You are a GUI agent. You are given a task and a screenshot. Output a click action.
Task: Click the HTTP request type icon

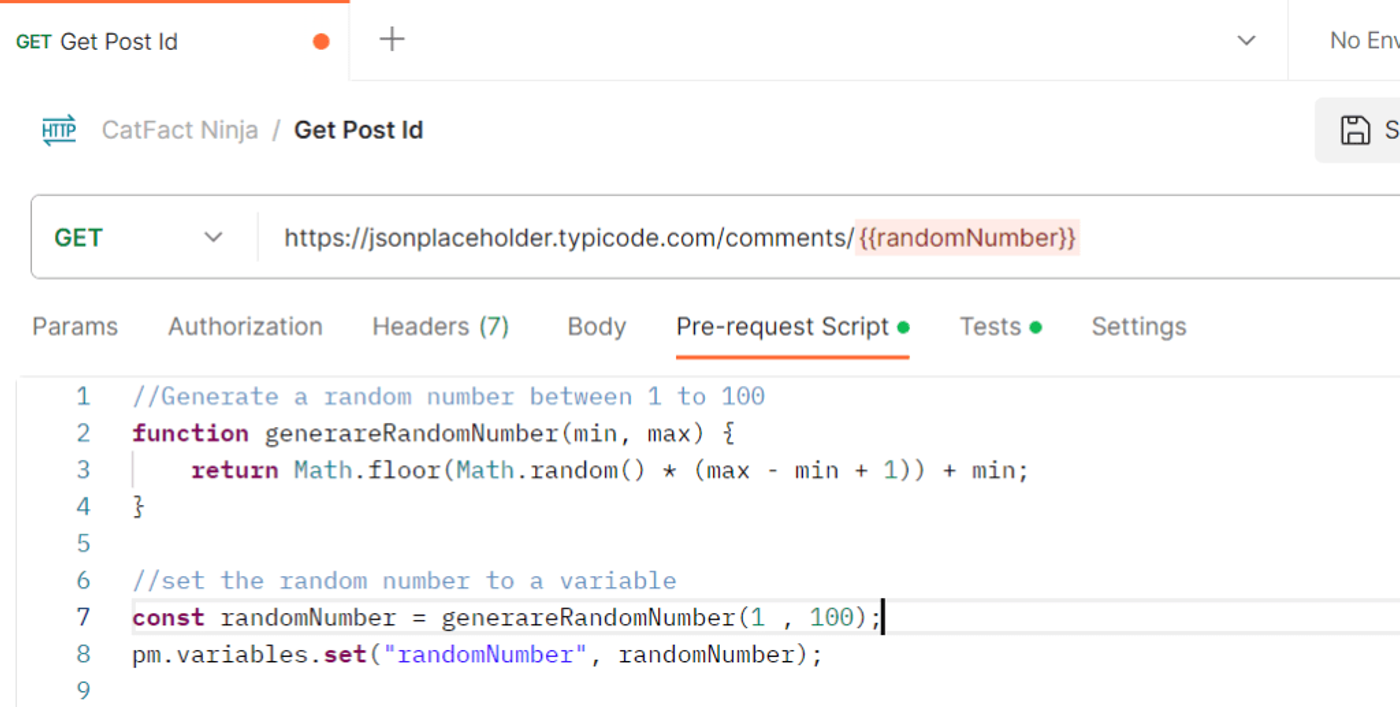pos(59,130)
